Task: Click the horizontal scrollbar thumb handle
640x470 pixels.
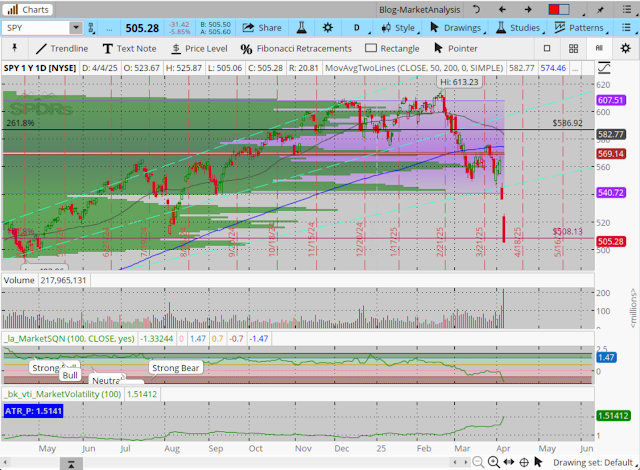Action: [71, 463]
